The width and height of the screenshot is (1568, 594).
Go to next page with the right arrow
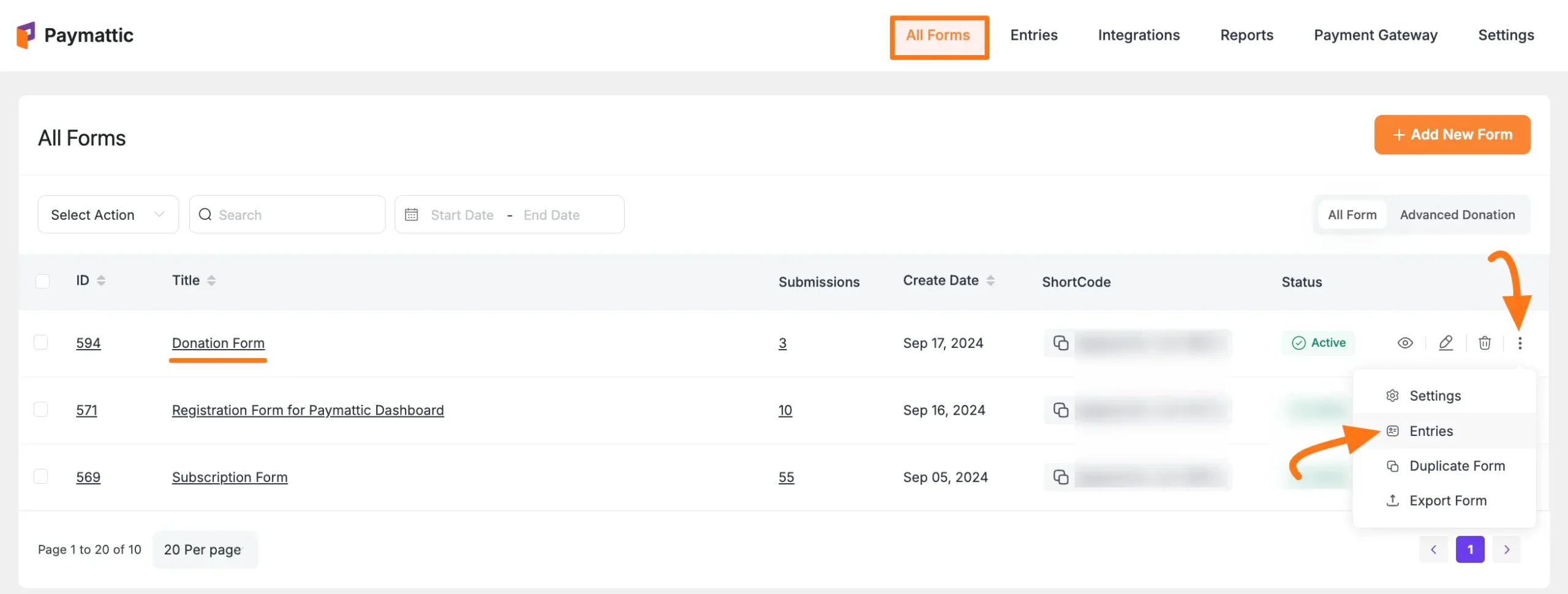[1507, 549]
